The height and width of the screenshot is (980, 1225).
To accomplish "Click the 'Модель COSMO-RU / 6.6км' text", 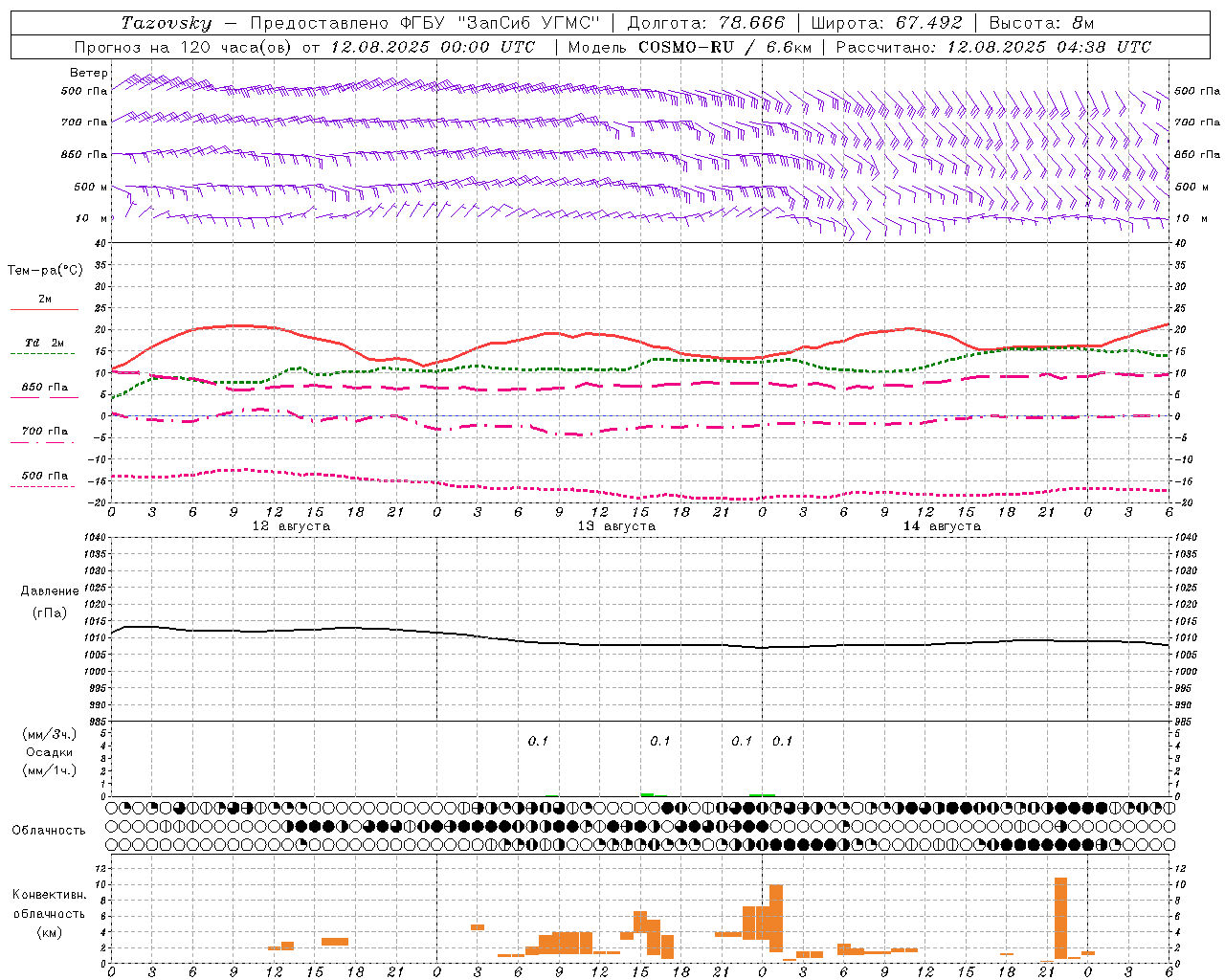I will click(x=688, y=47).
